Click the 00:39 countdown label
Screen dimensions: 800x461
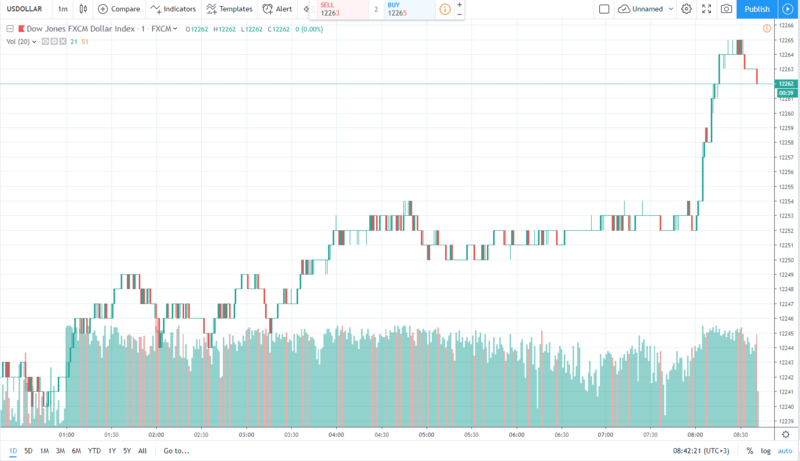786,93
